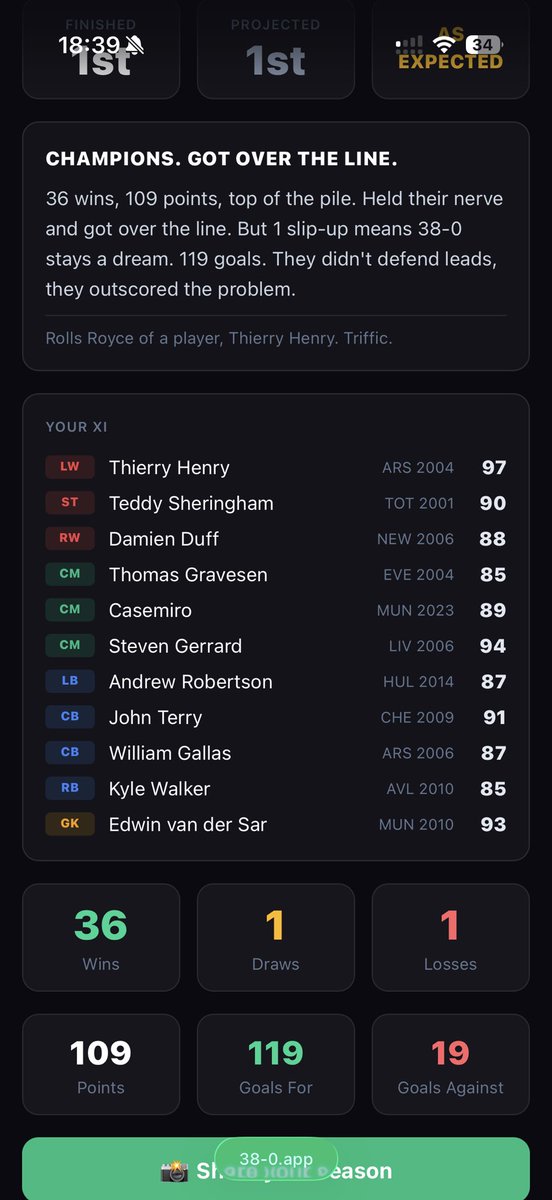Tap the Wi-Fi icon in the status bar
Screen dimensions: 552x1200
(445, 45)
